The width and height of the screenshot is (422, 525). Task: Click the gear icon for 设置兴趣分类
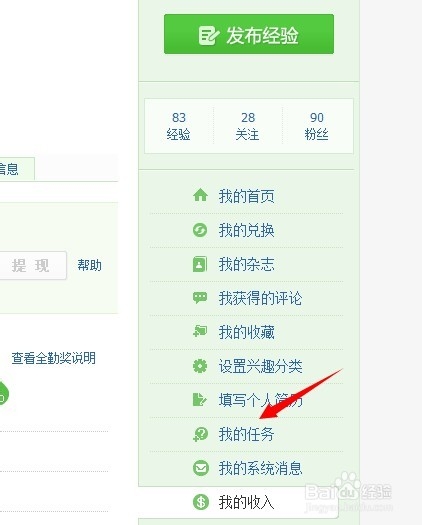point(200,366)
